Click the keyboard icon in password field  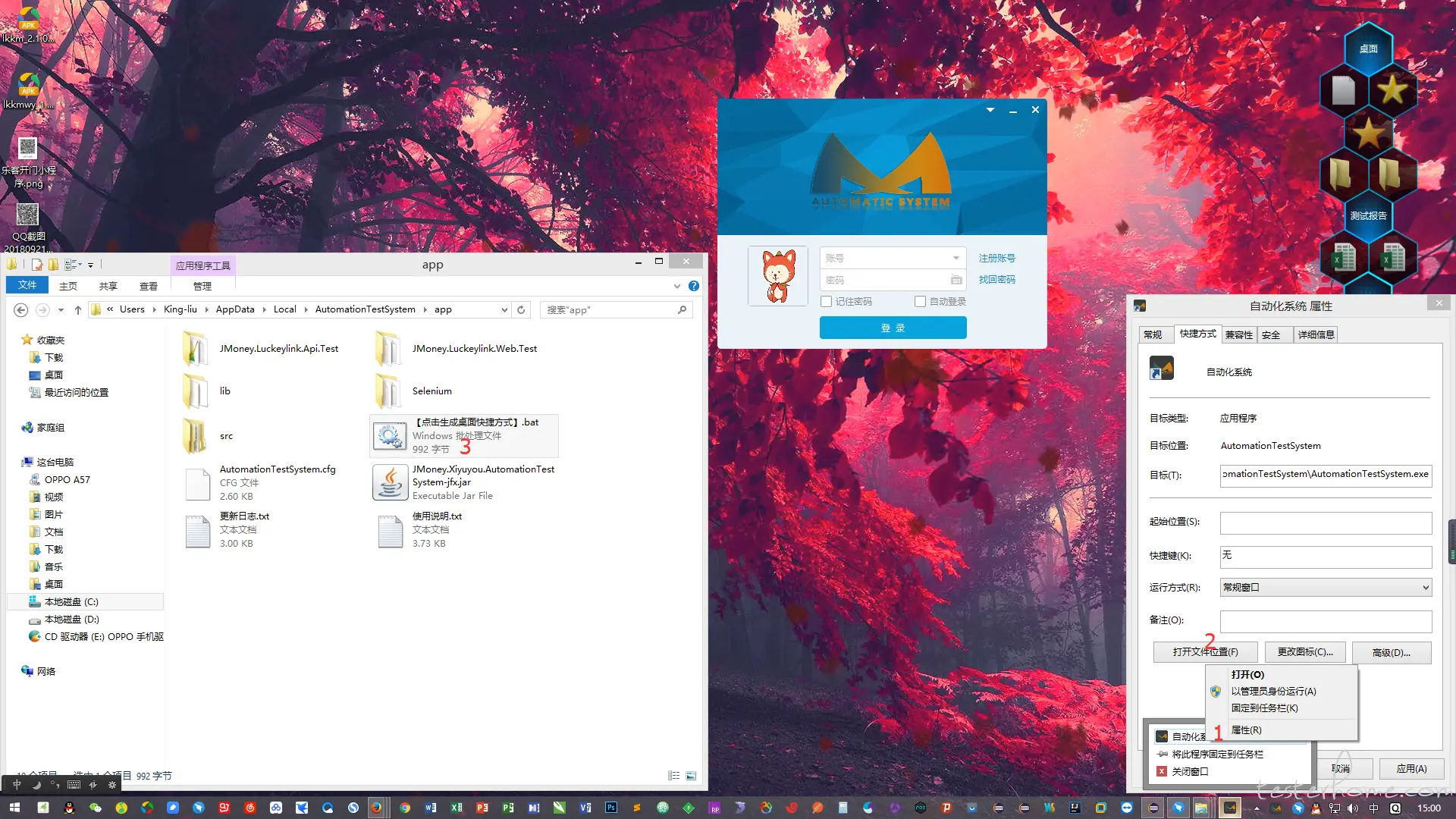[x=956, y=280]
